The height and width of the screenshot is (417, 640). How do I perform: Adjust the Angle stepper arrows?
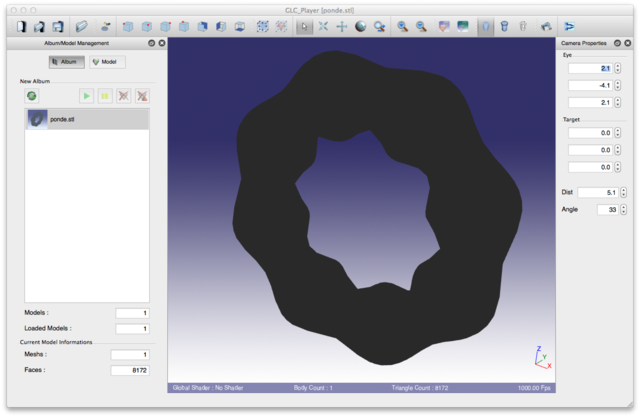coord(623,210)
